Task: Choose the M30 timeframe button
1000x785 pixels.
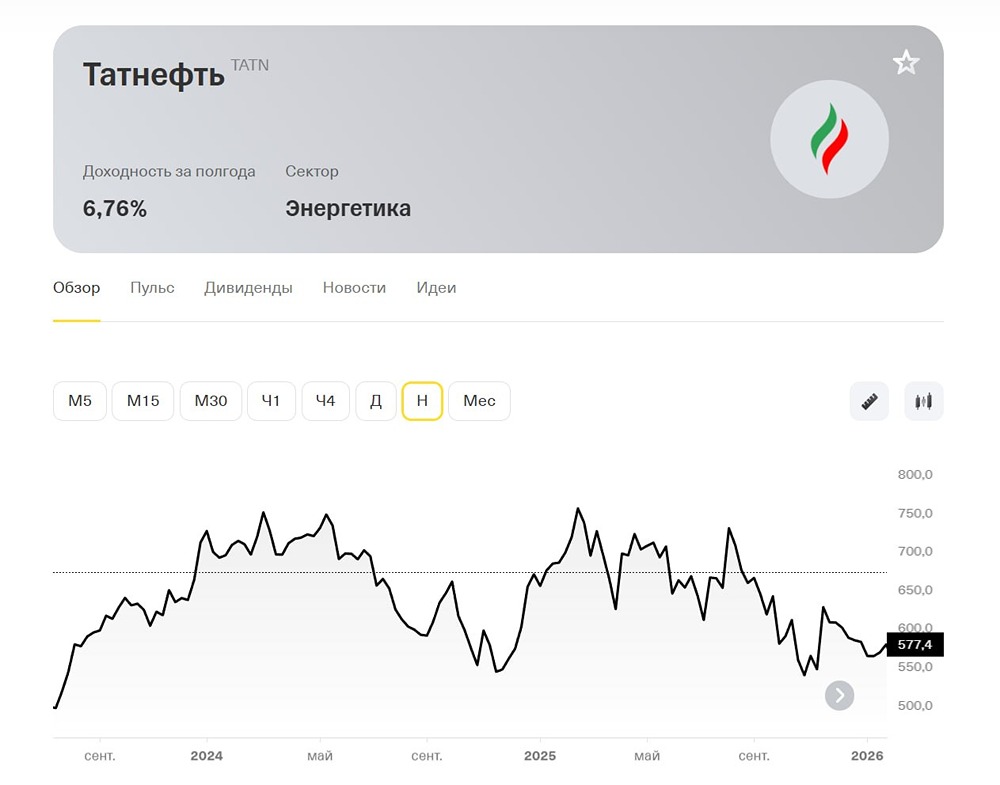Action: click(211, 401)
